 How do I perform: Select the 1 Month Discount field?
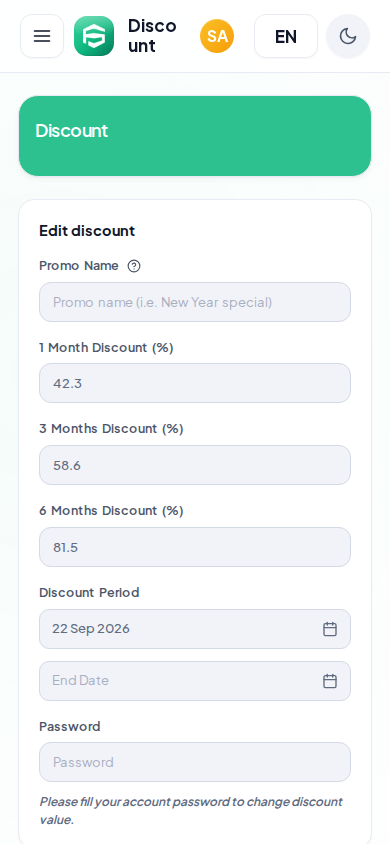point(195,383)
